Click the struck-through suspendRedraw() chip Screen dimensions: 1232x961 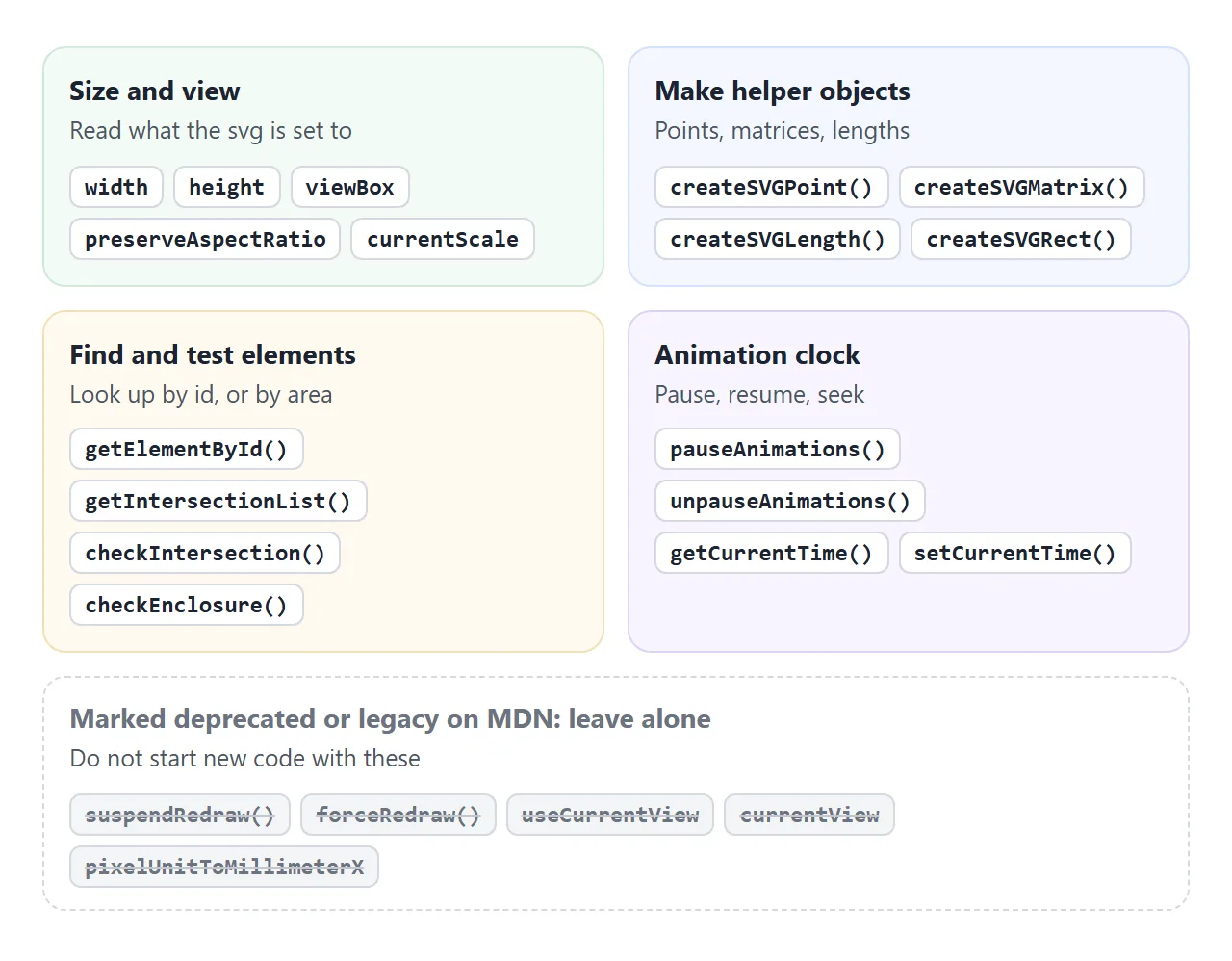click(180, 815)
